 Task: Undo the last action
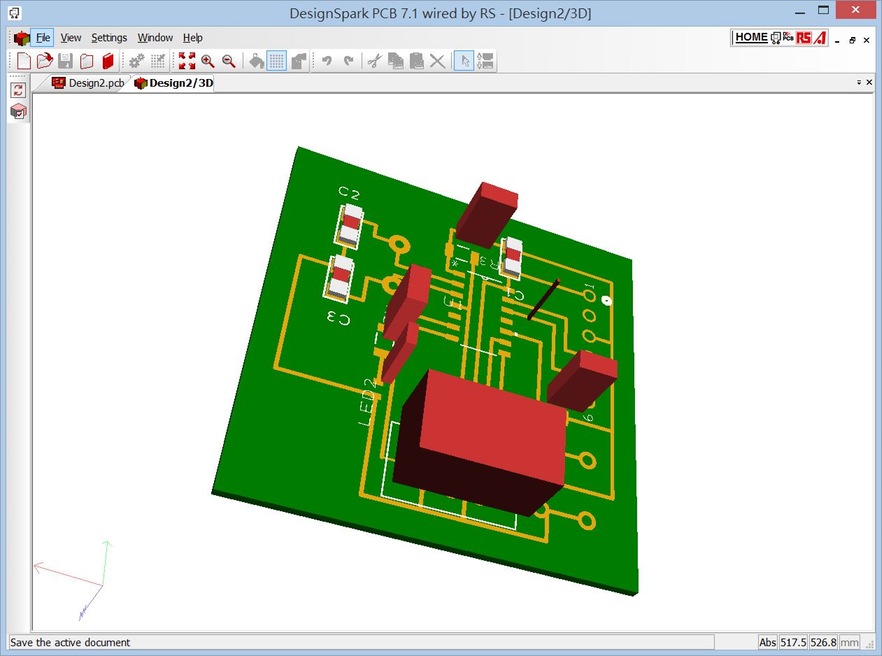(x=326, y=61)
